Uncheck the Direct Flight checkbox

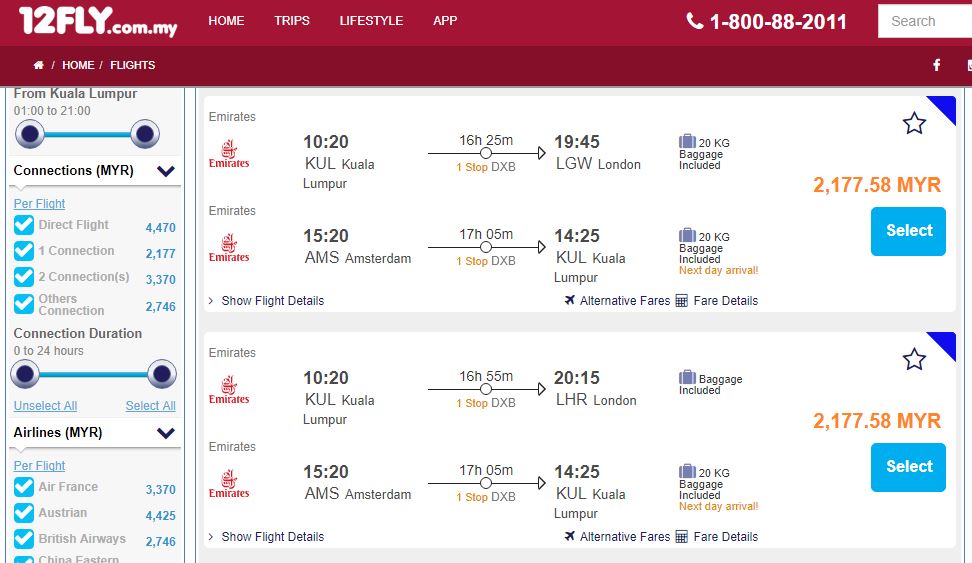click(x=24, y=225)
